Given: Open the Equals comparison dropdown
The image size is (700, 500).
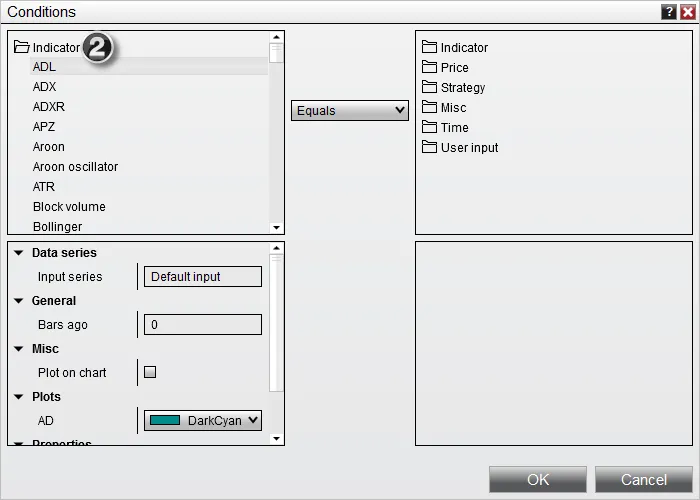Looking at the screenshot, I should pos(350,110).
